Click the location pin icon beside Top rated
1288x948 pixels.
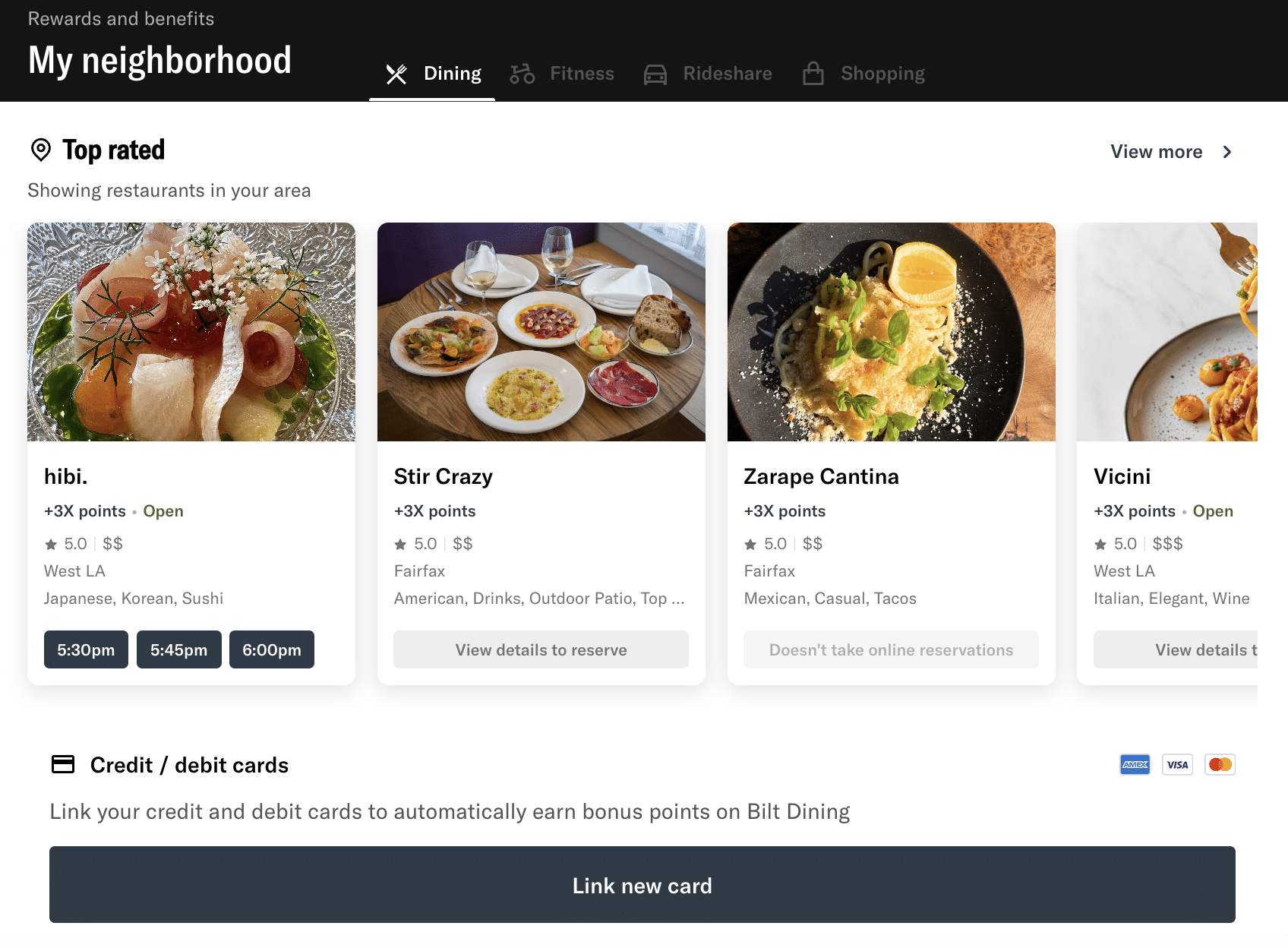[x=41, y=150]
